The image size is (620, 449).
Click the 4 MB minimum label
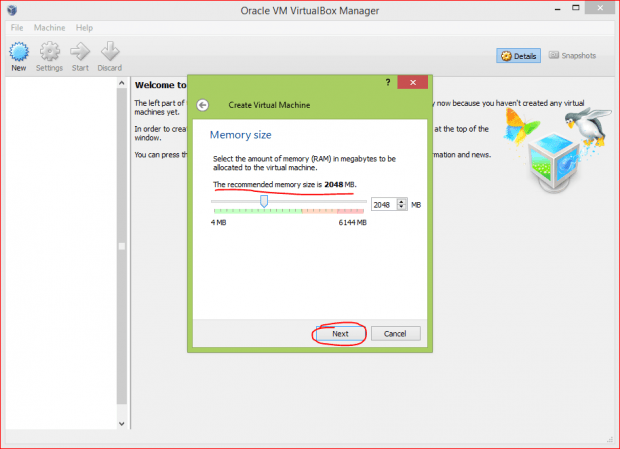coord(219,223)
